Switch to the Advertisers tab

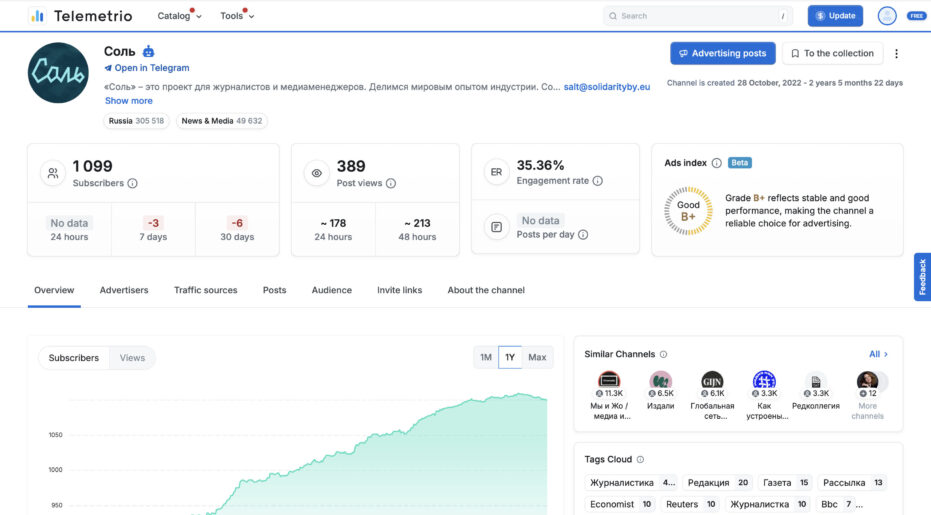point(124,290)
